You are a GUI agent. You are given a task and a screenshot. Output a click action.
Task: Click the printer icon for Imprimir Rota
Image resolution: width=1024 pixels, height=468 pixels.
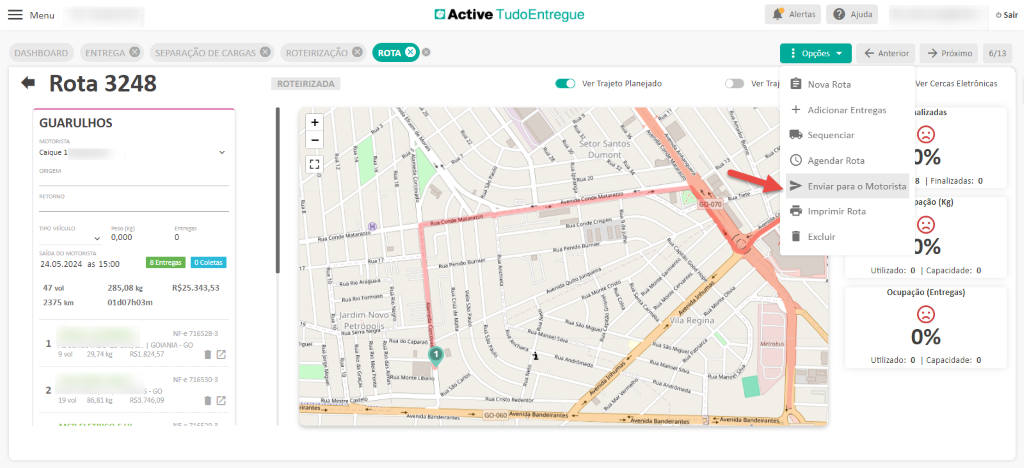click(x=795, y=211)
